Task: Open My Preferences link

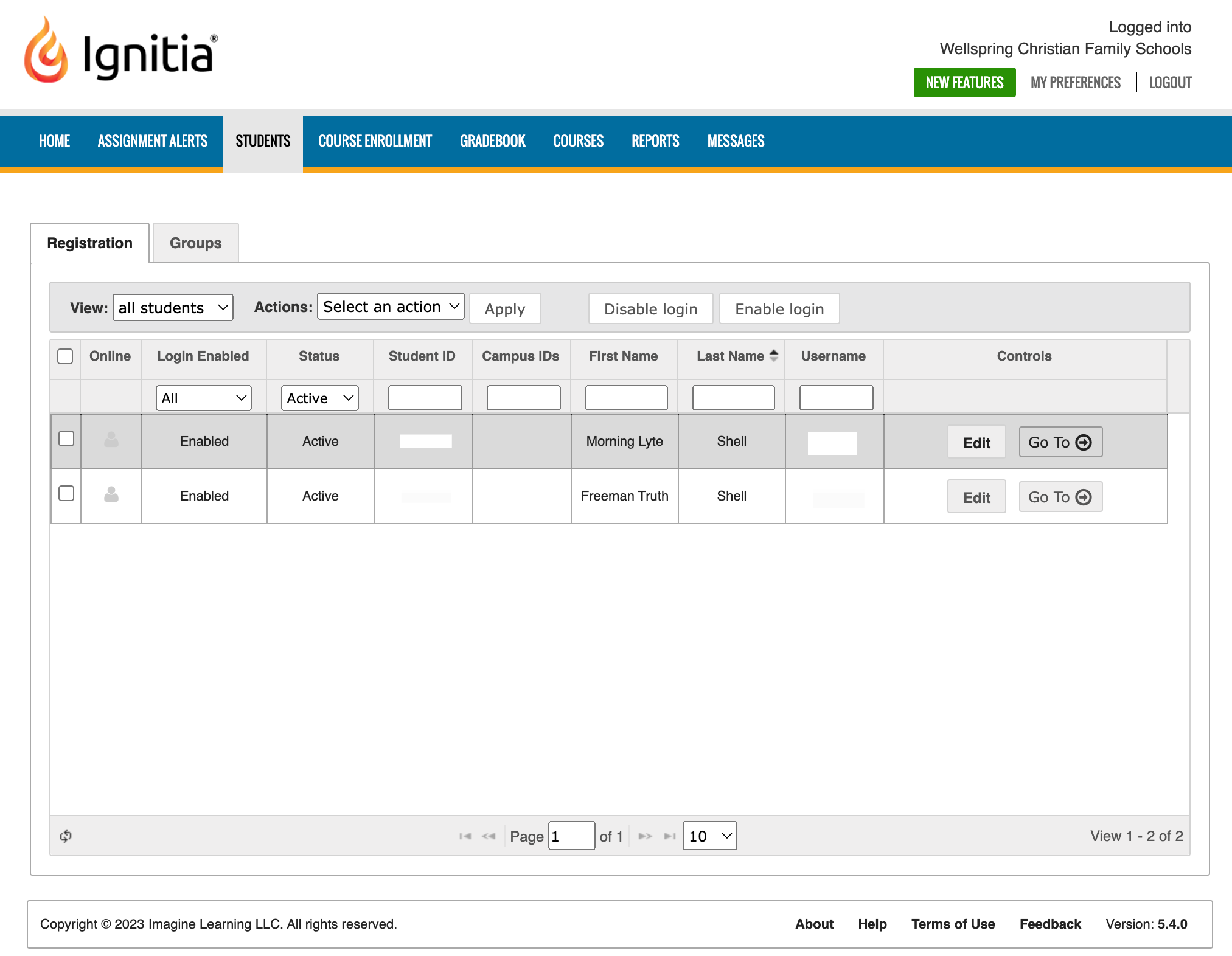Action: [1076, 83]
